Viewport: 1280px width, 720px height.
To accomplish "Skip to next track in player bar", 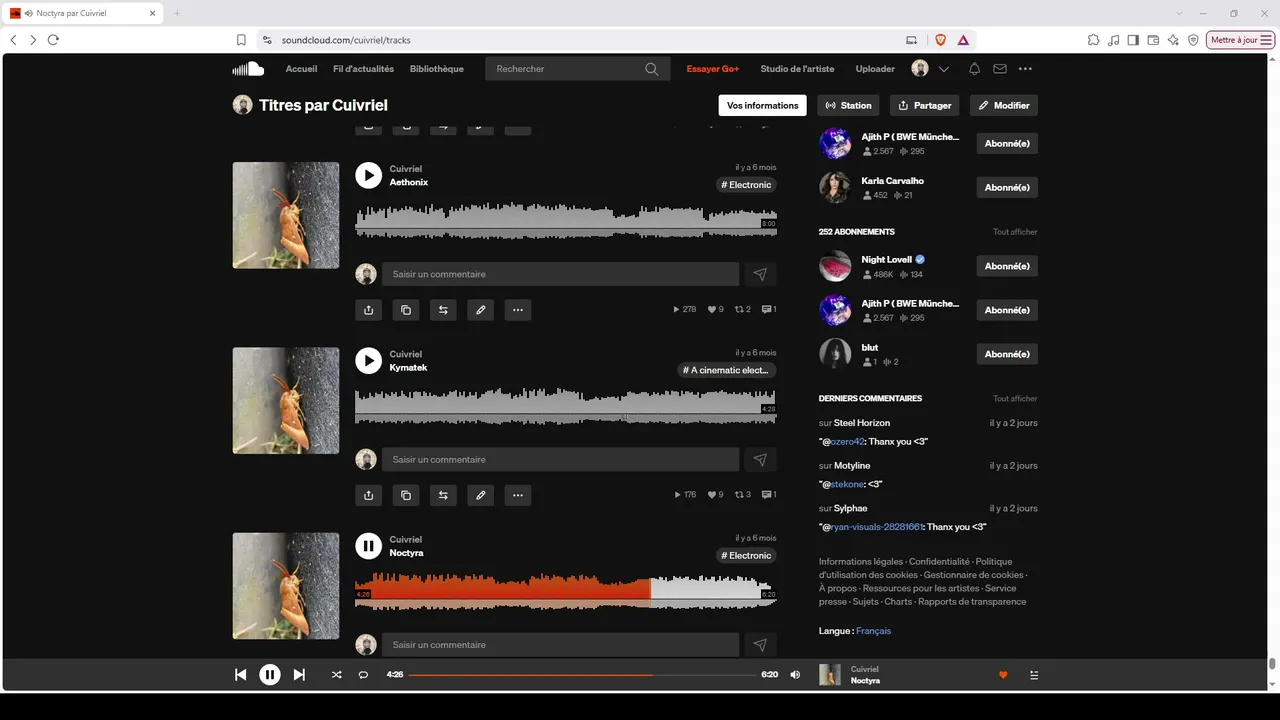I will [299, 675].
